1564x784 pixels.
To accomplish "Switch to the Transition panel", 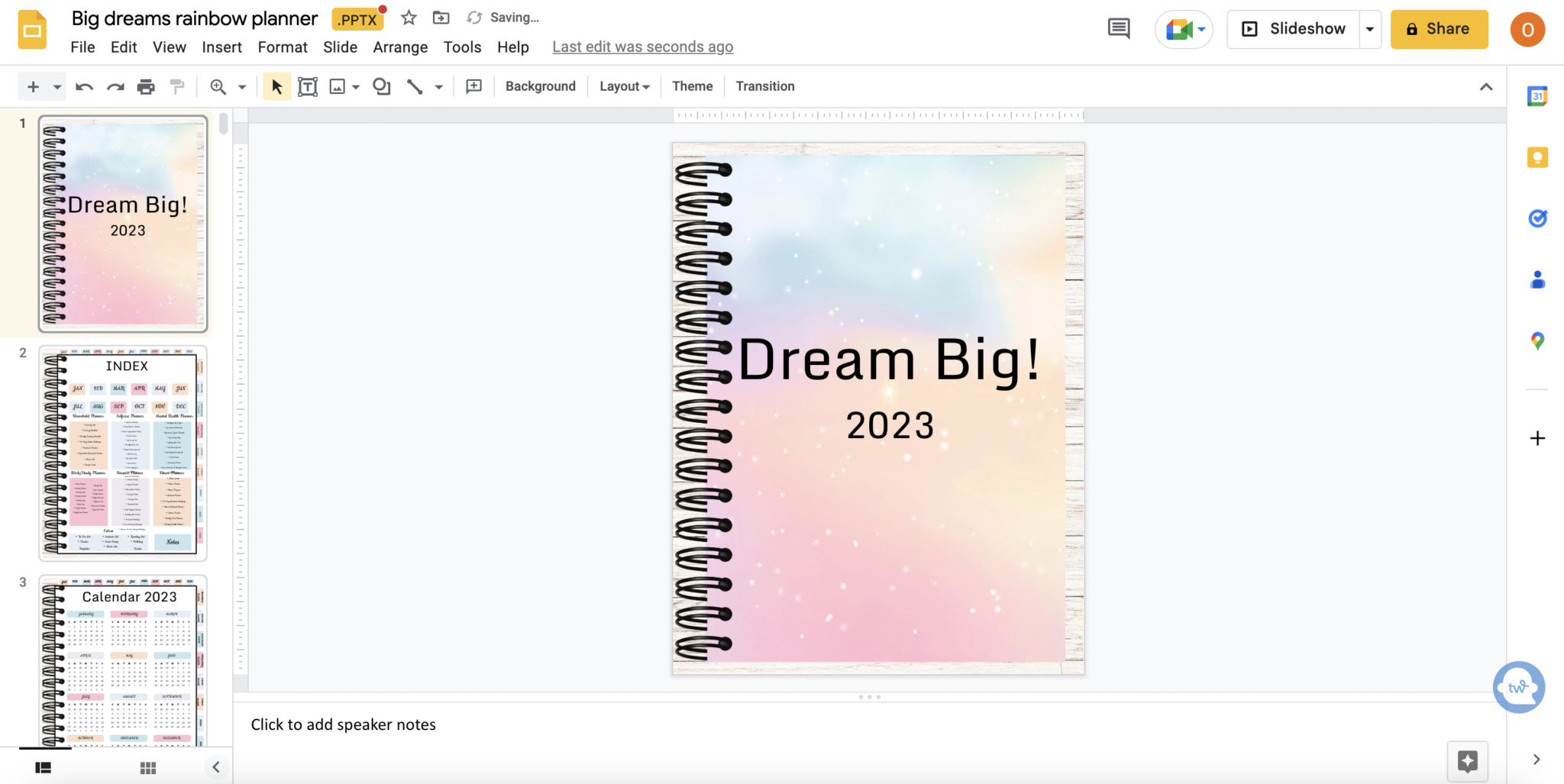I will (764, 86).
